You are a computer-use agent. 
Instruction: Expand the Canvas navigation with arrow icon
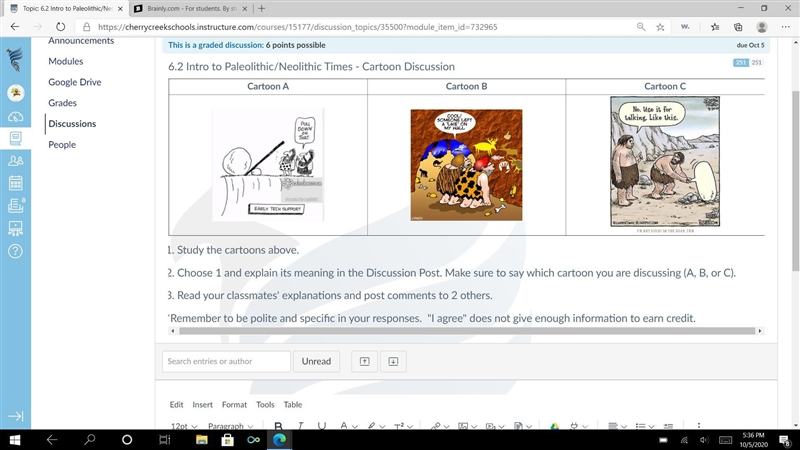click(x=15, y=416)
